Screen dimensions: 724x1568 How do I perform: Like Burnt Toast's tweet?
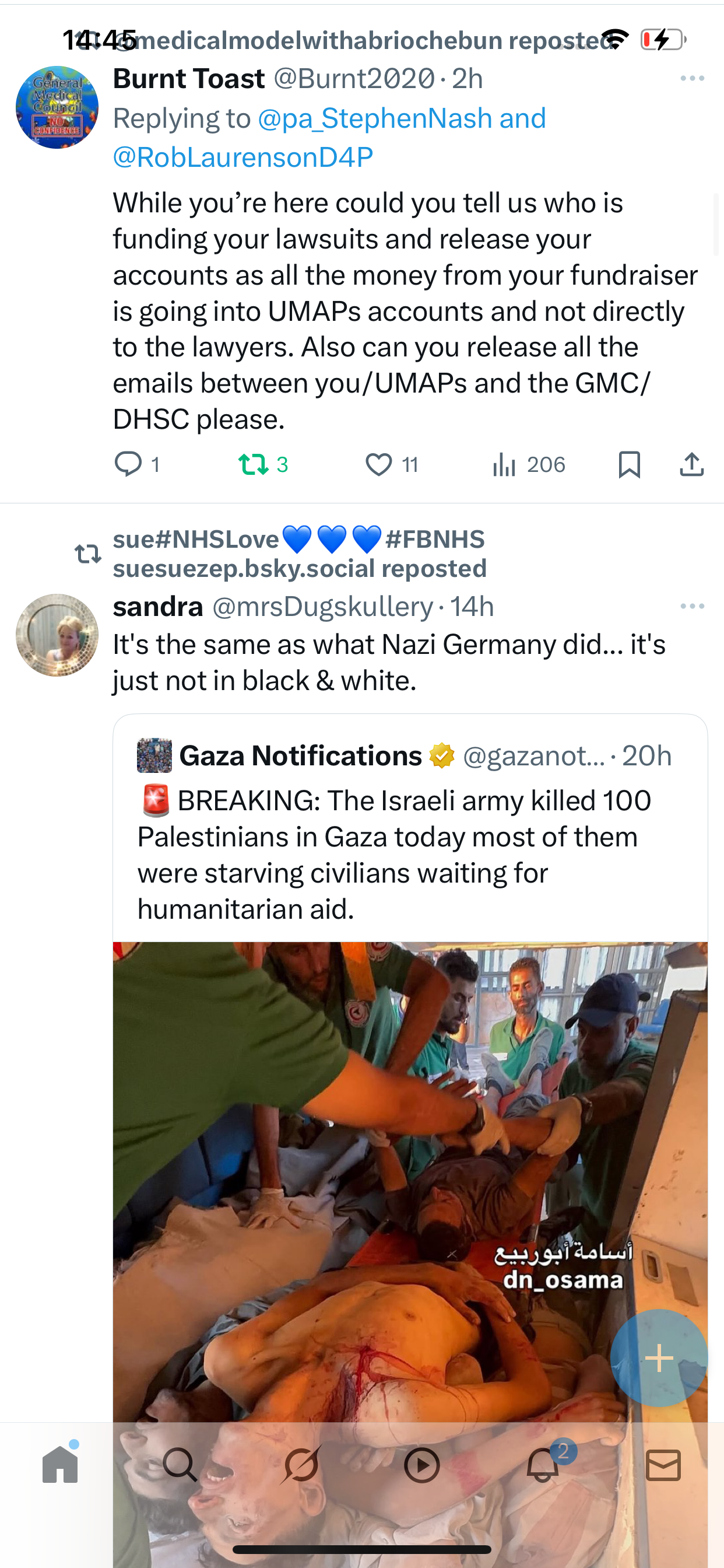tap(378, 464)
